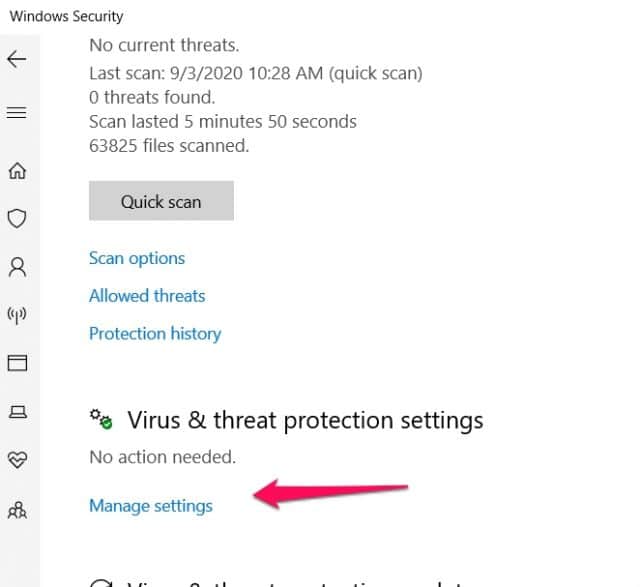Image resolution: width=640 pixels, height=587 pixels.
Task: Open Family options people icon
Action: tap(17, 509)
